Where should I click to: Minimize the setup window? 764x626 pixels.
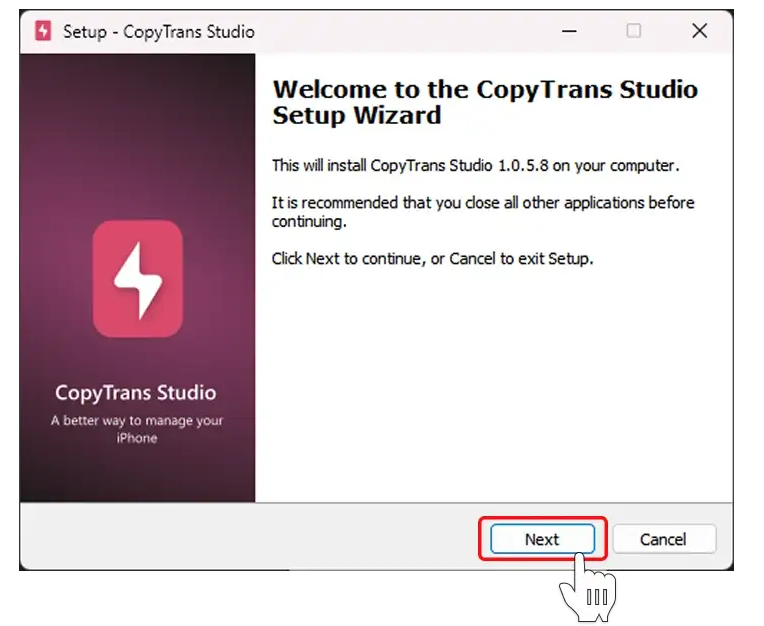[569, 31]
